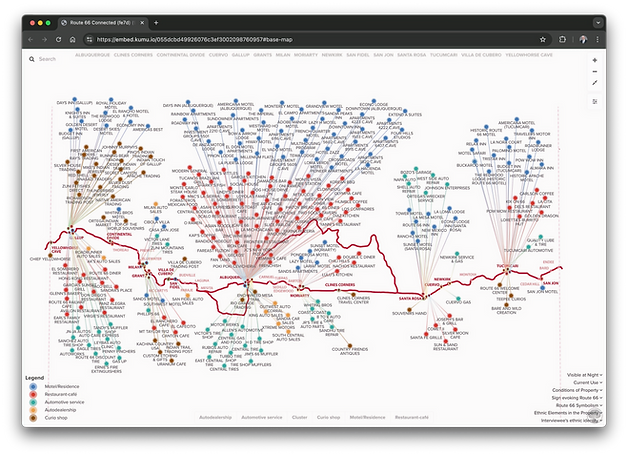Click the browser forward arrow
Screen dimensions: 628x455
click(x=44, y=39)
